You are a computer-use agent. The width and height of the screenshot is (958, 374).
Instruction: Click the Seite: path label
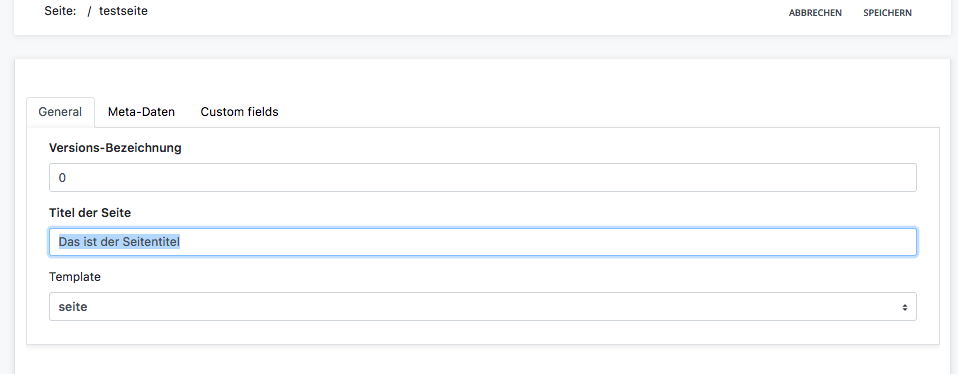60,11
